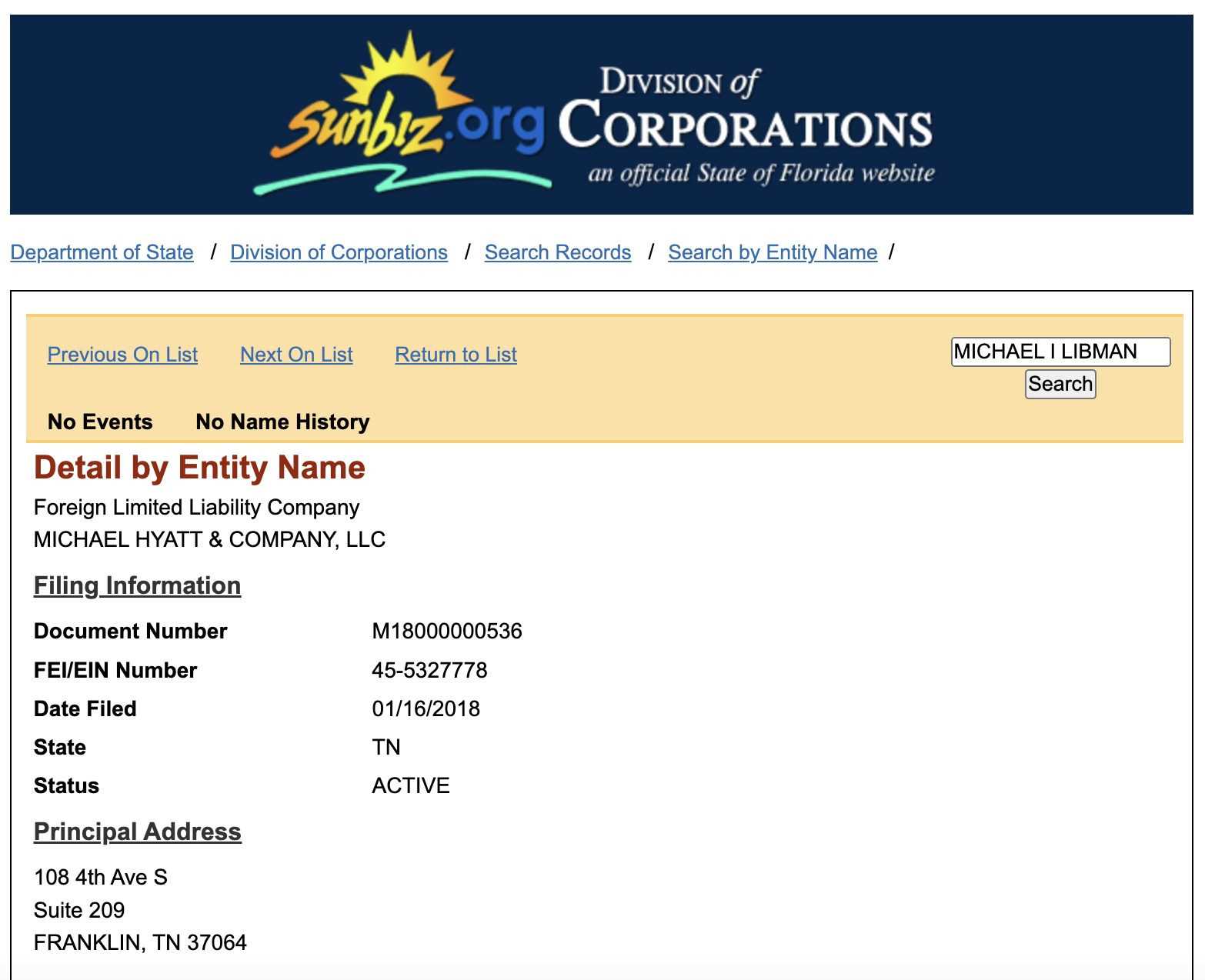Click the Status label
Viewport: 1205px width, 980px height.
[x=66, y=786]
